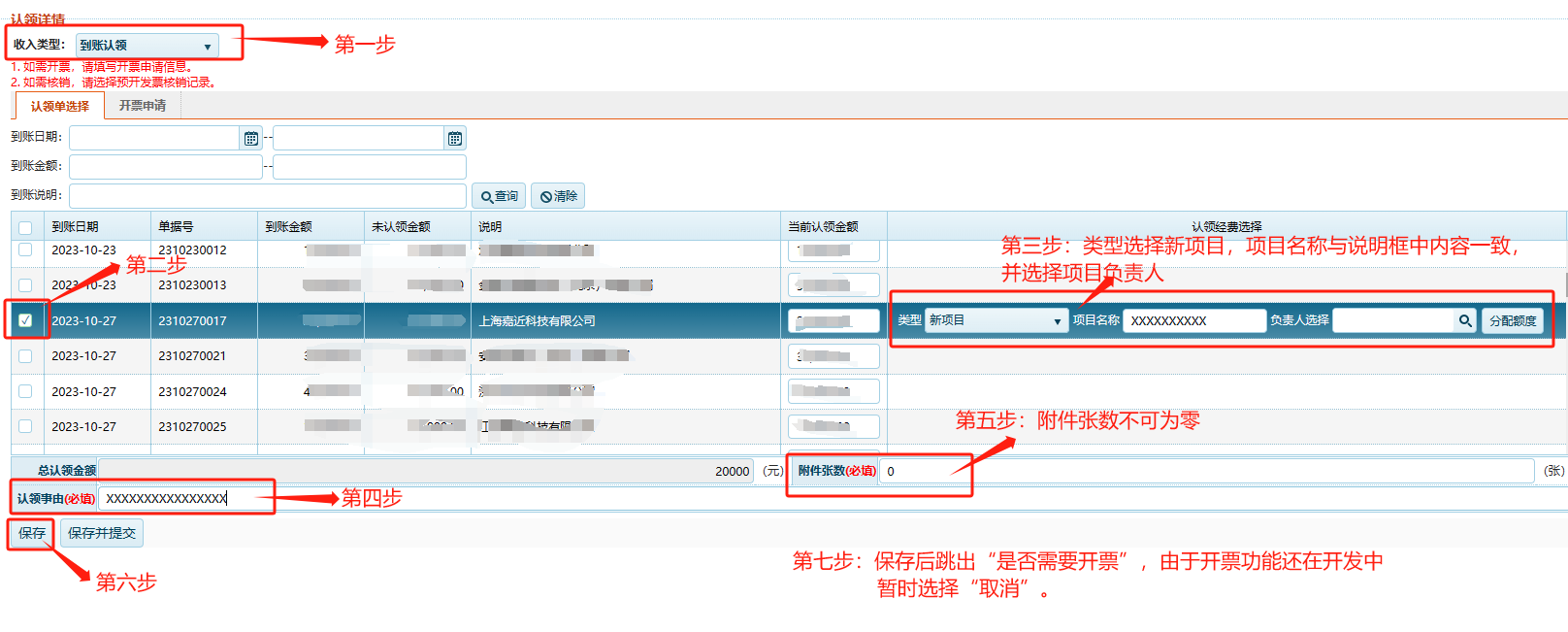Select the 认领单选择 tab
Viewport: 1568px width, 632px height.
59,106
